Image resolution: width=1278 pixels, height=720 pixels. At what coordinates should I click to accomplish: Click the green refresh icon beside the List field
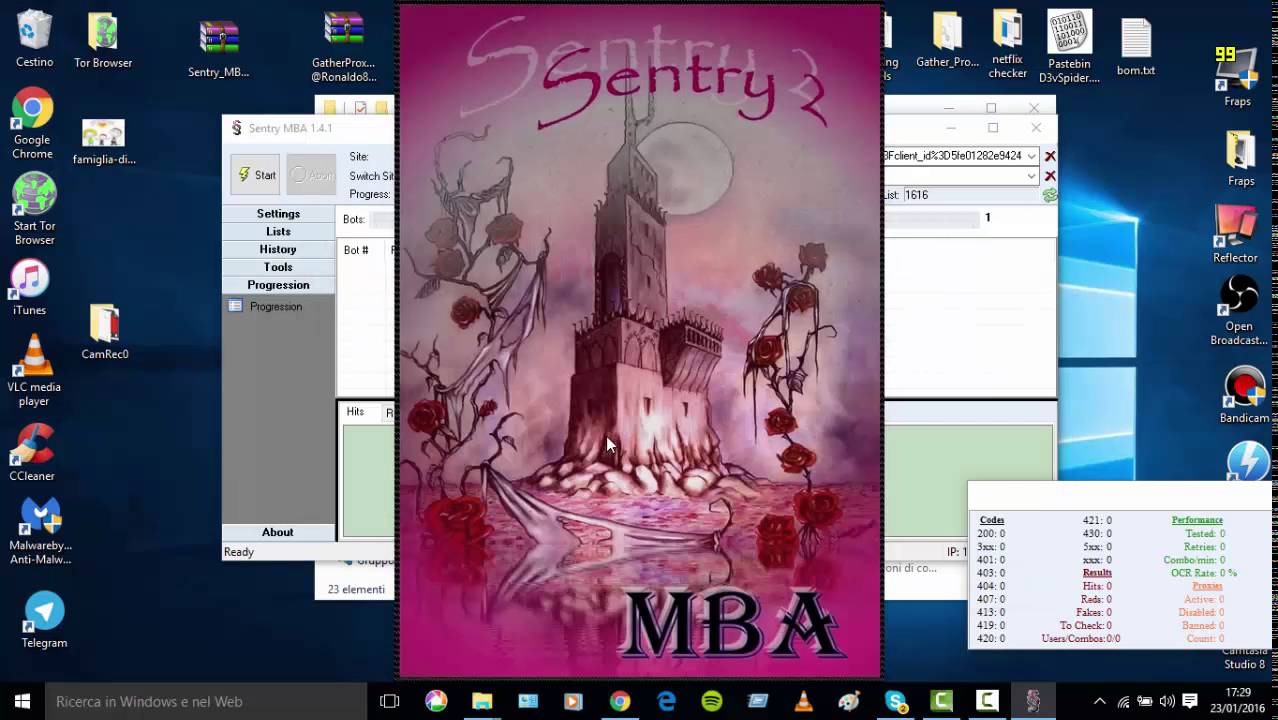[x=1049, y=195]
